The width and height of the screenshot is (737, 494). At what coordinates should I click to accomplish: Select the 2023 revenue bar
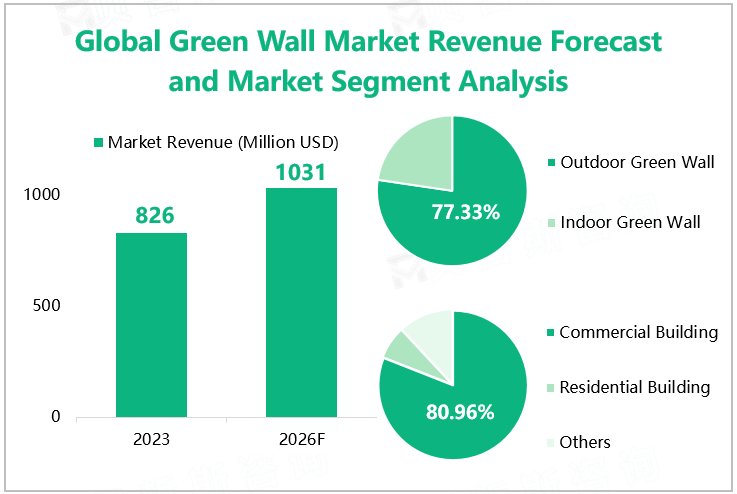point(151,324)
